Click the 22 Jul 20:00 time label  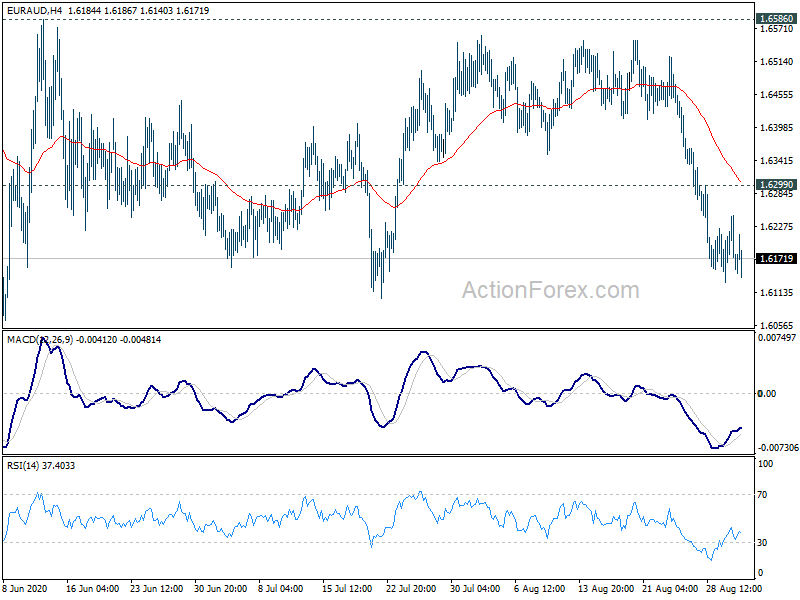pyautogui.click(x=411, y=589)
